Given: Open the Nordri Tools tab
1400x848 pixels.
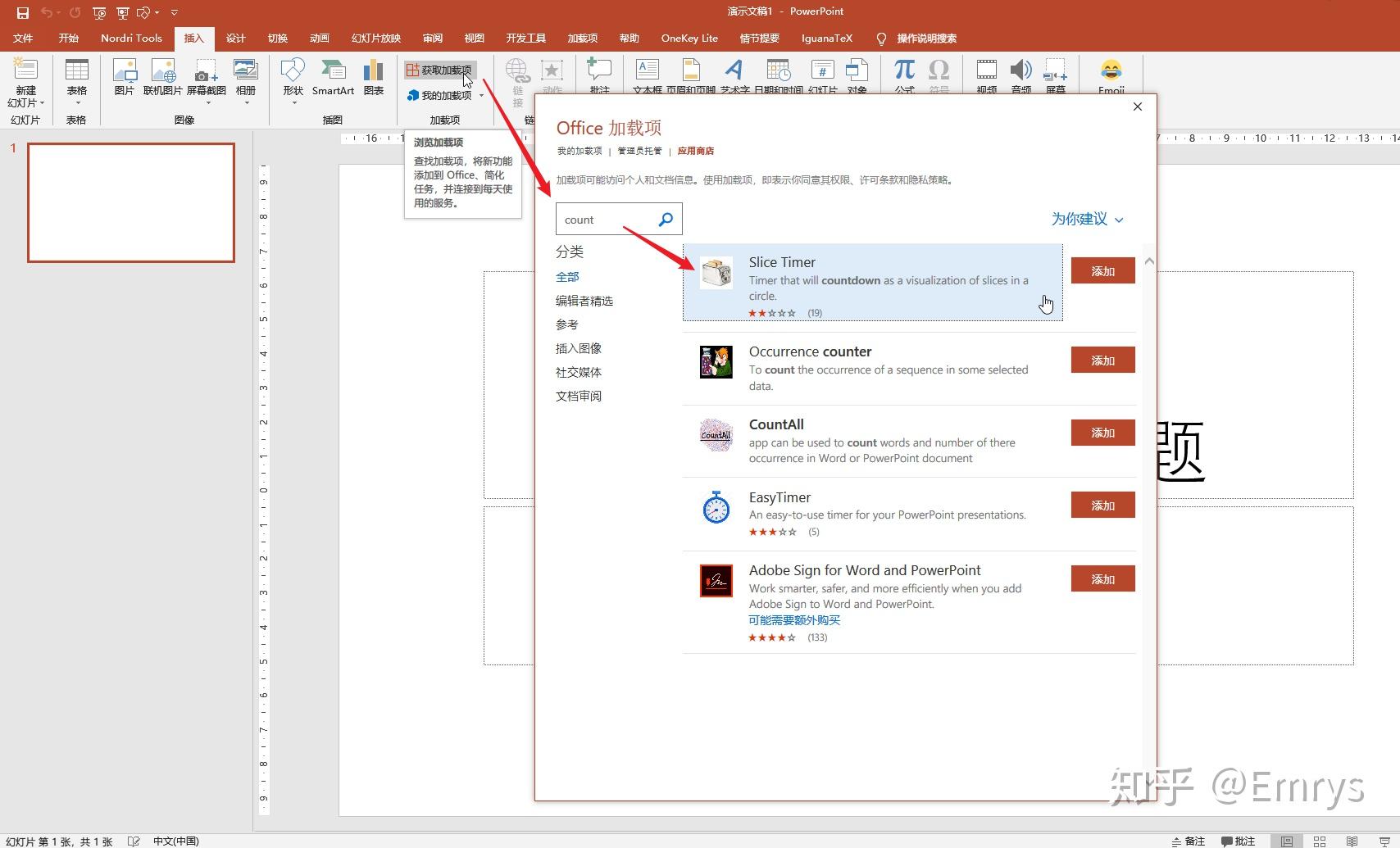Looking at the screenshot, I should tap(131, 39).
